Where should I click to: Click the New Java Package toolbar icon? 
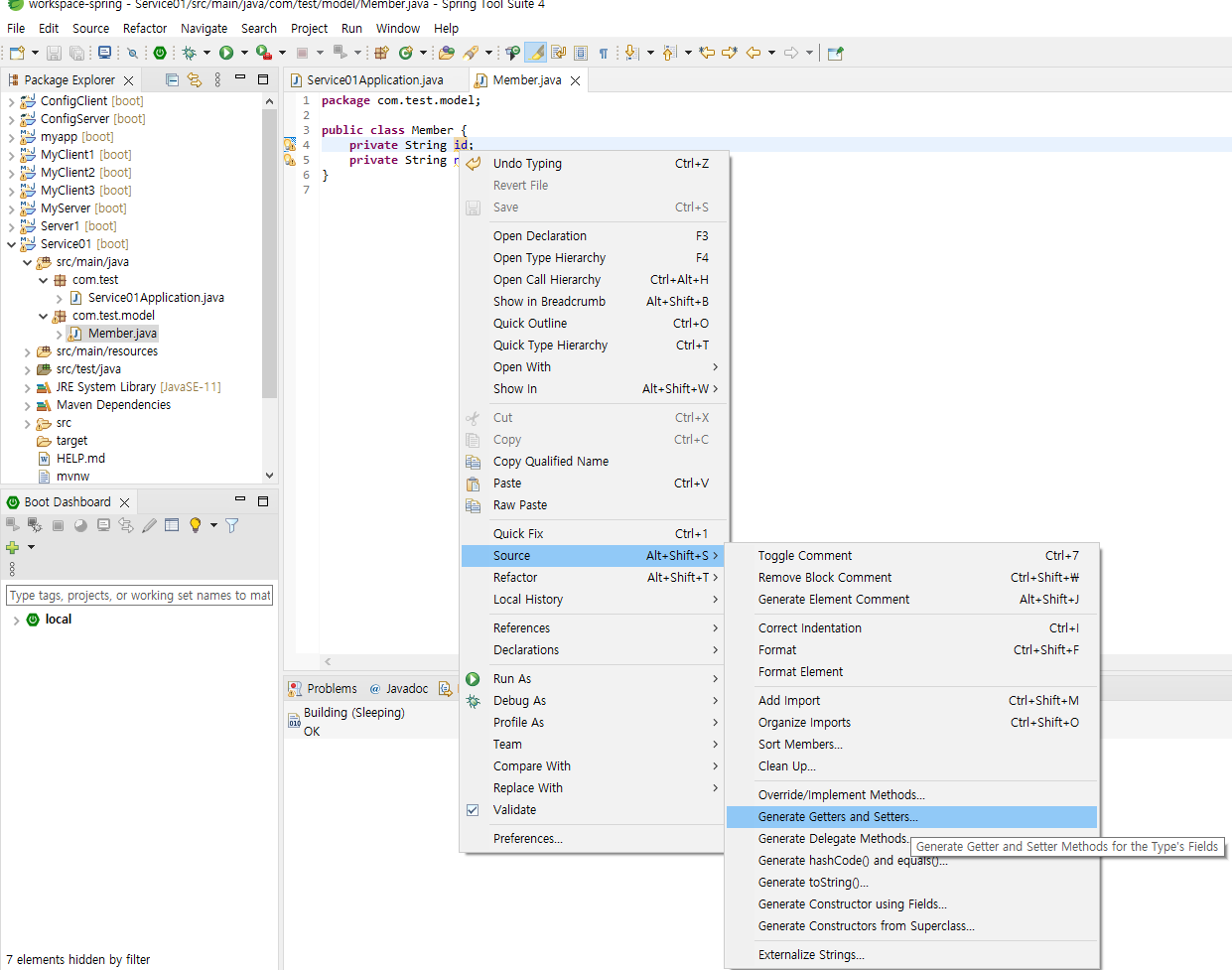[381, 53]
